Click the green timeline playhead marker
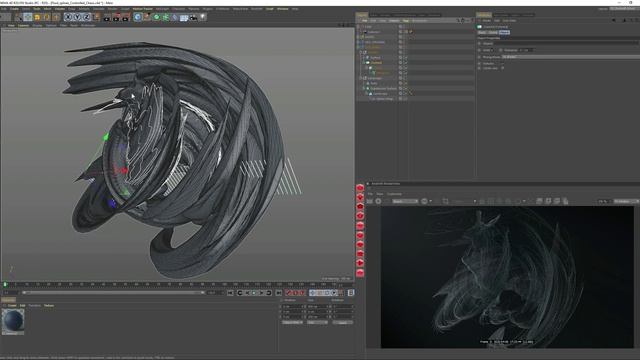 [x=5, y=284]
